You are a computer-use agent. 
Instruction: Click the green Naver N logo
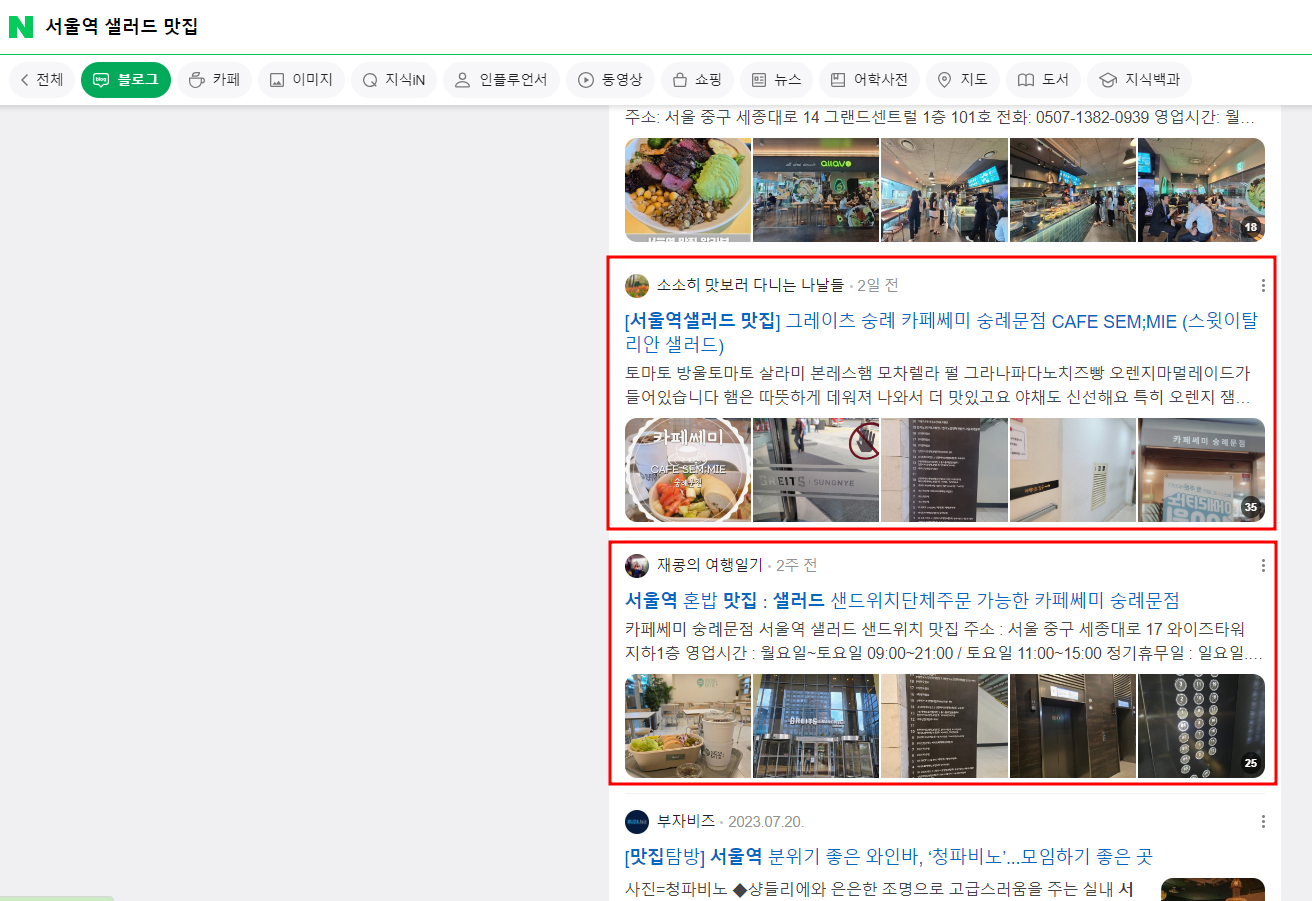(21, 27)
